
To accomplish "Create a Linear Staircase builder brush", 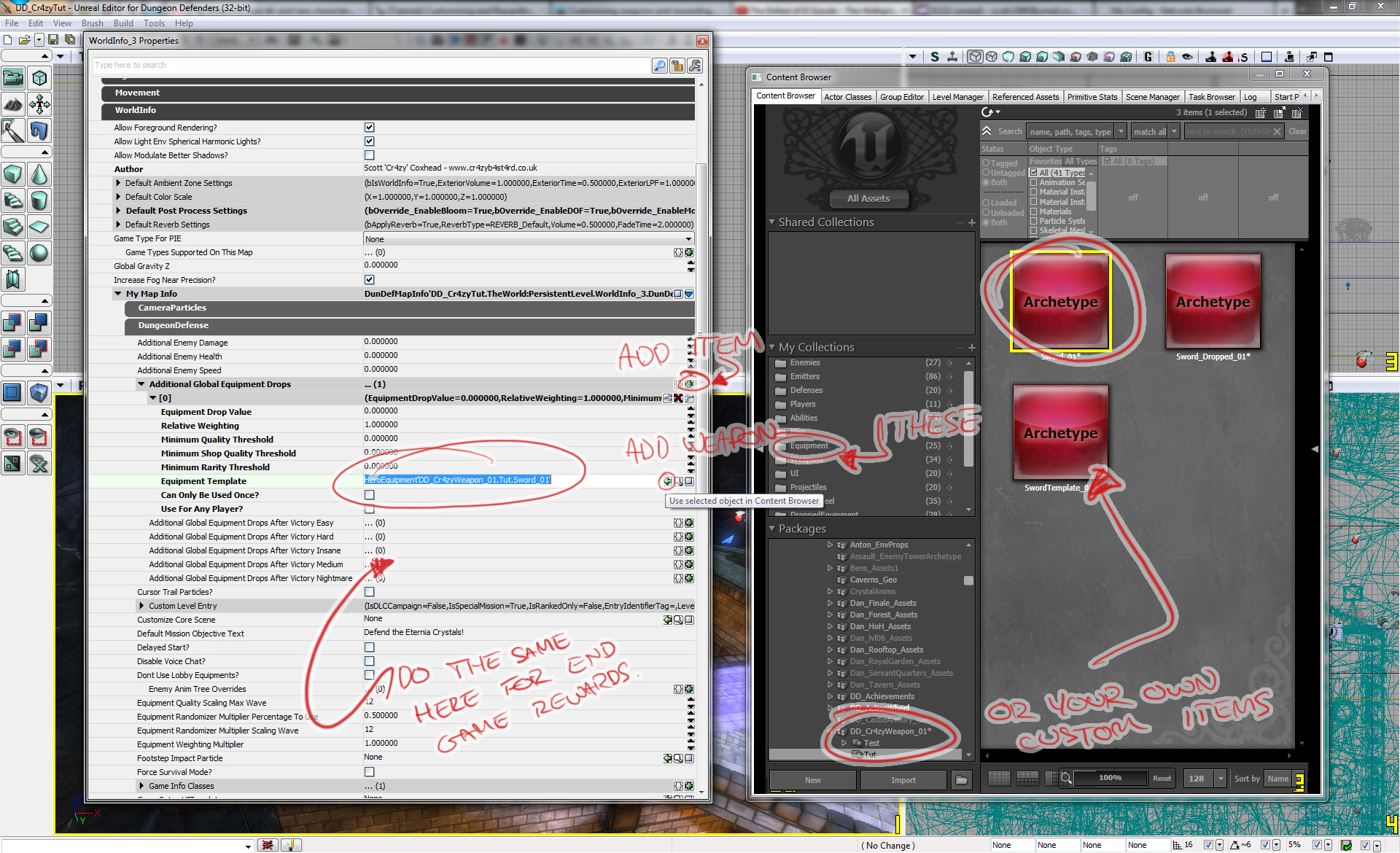I will click(13, 227).
